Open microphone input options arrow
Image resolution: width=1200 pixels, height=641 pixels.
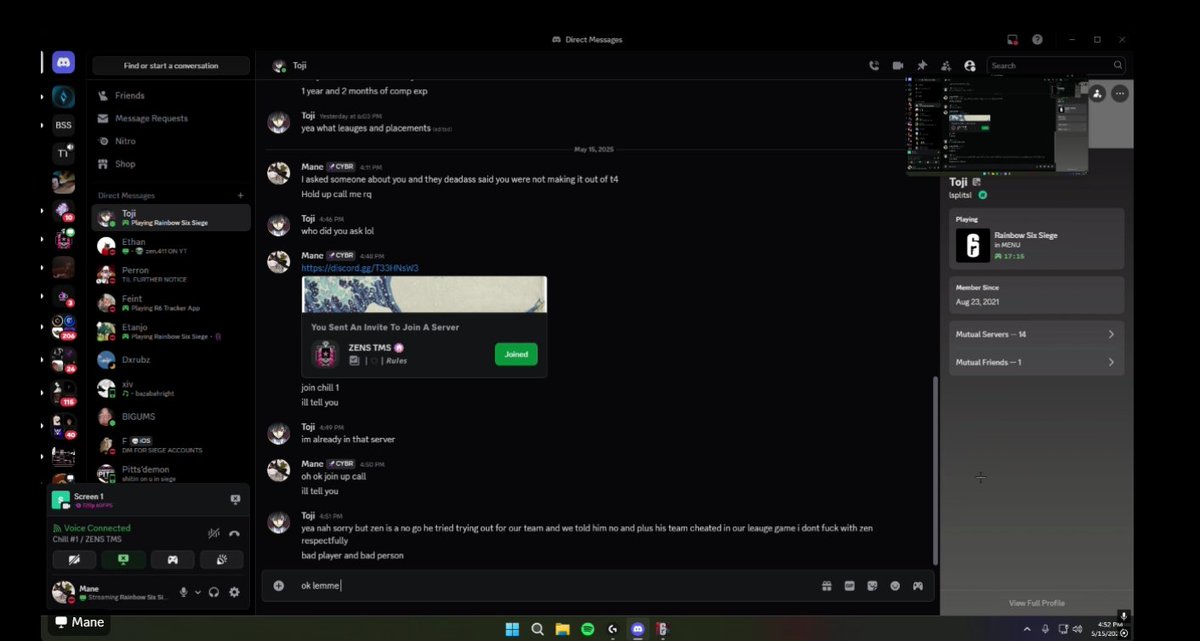(x=197, y=592)
